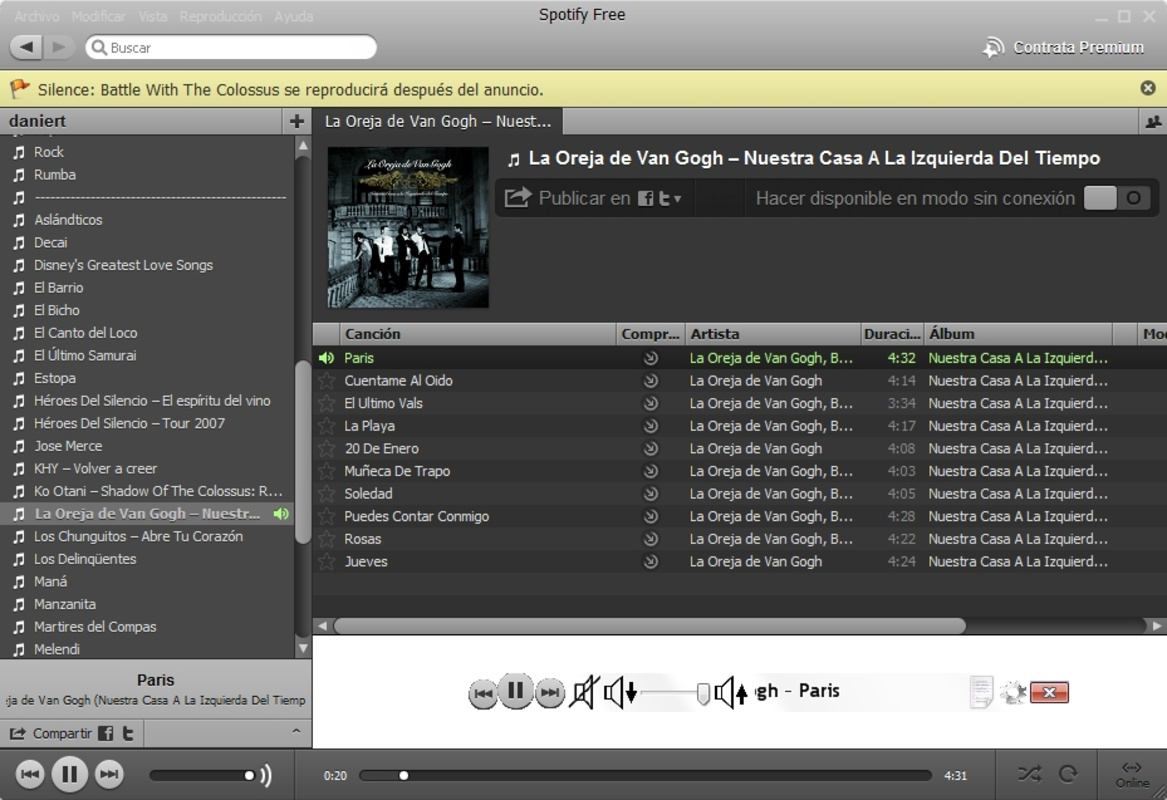Open the Reproducción menu
1167x800 pixels.
pos(220,16)
